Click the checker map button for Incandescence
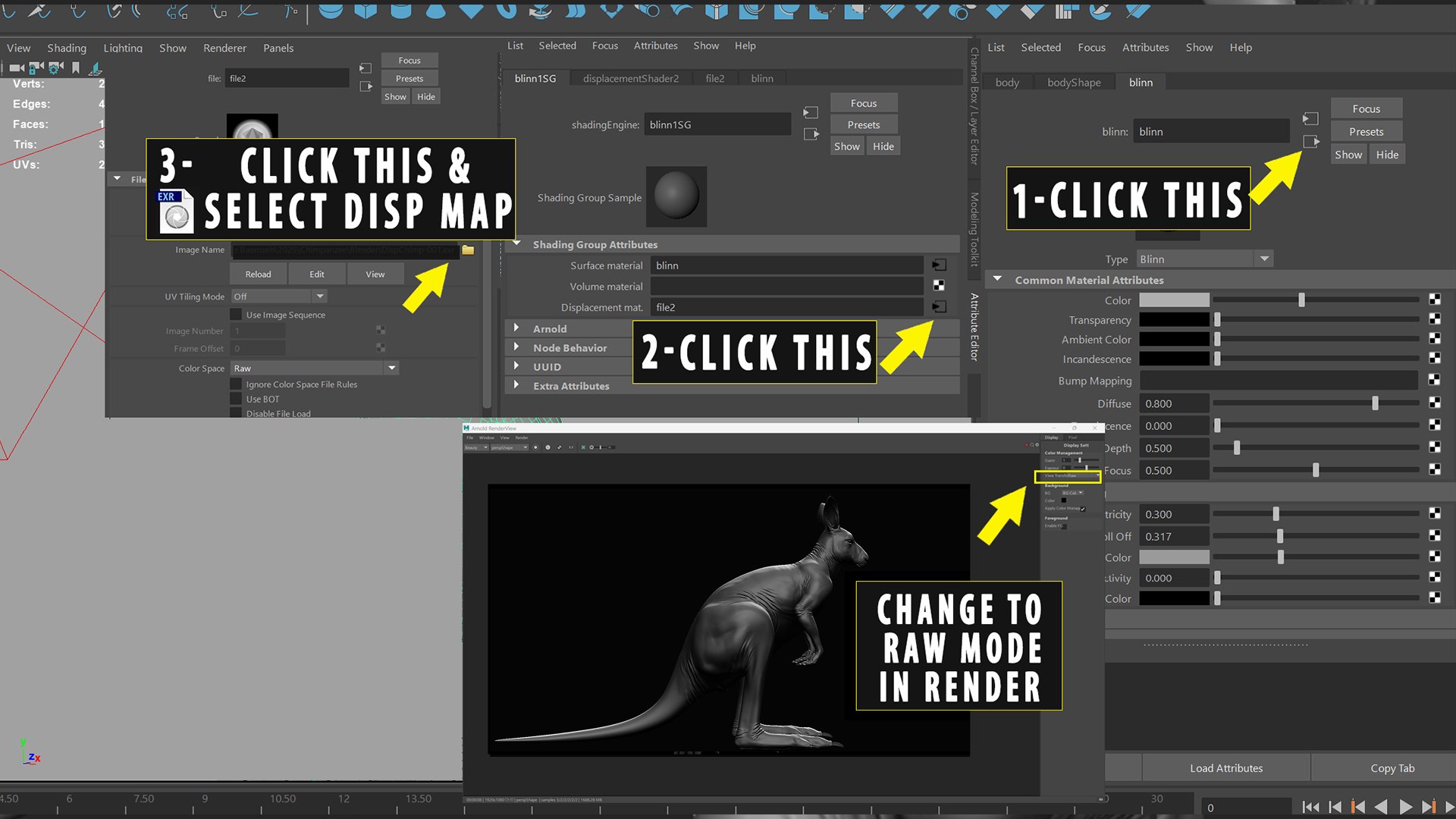The height and width of the screenshot is (819, 1456). point(1435,359)
